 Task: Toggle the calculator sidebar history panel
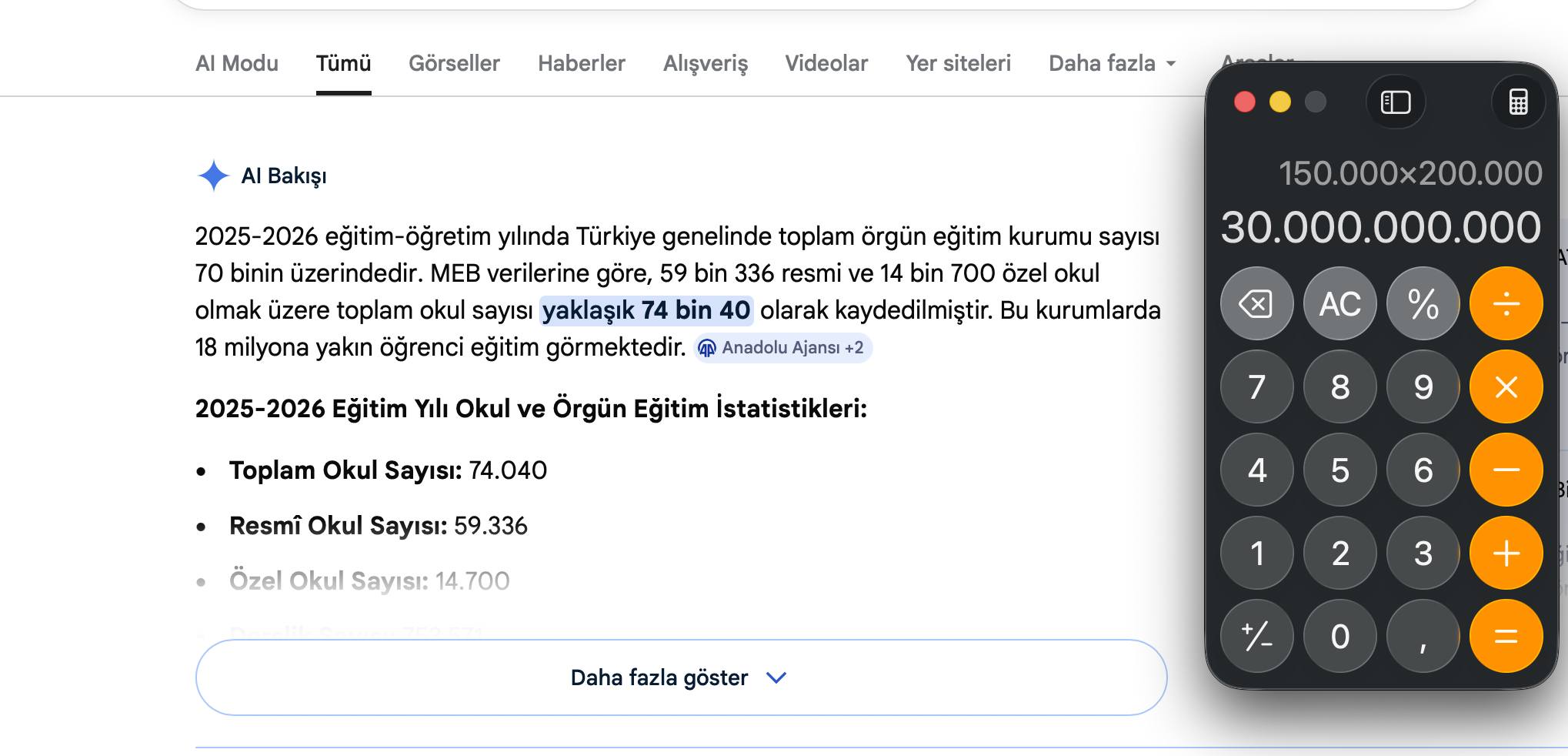pyautogui.click(x=1396, y=102)
